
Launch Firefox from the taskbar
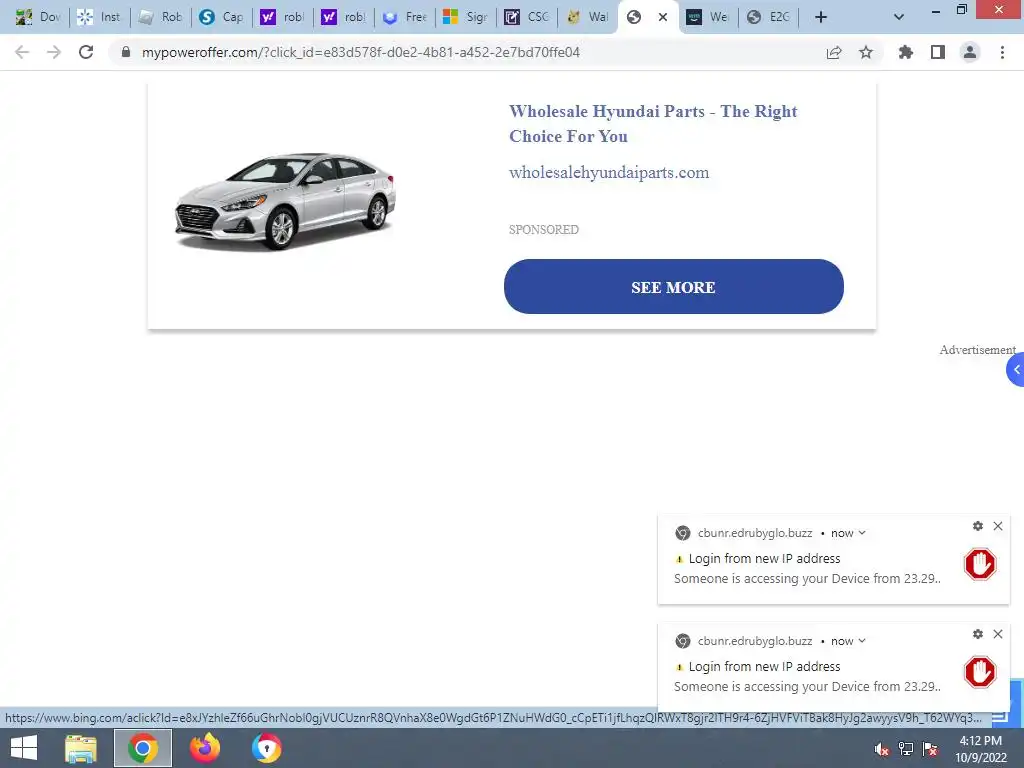[205, 748]
